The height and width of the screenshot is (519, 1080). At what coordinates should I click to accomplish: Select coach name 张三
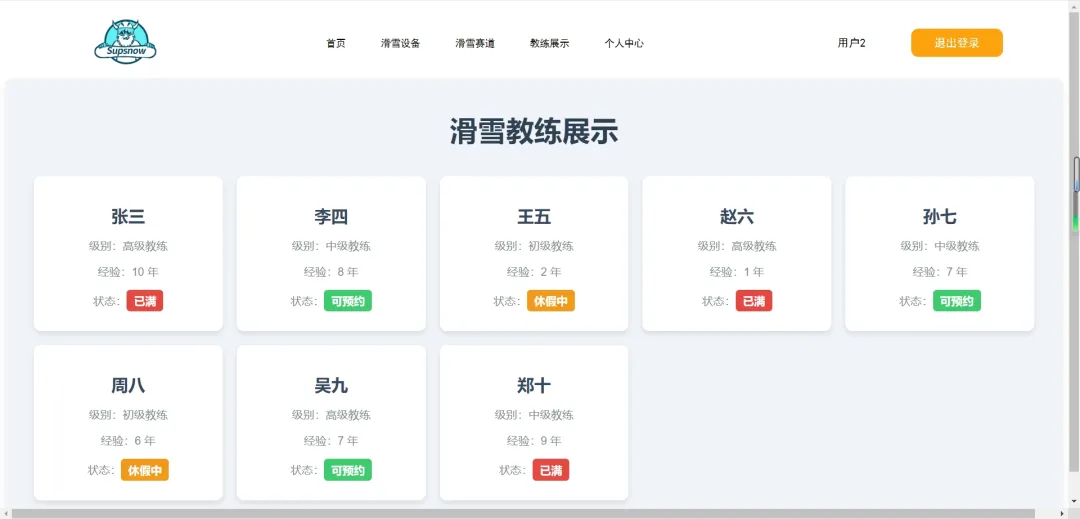(x=128, y=217)
